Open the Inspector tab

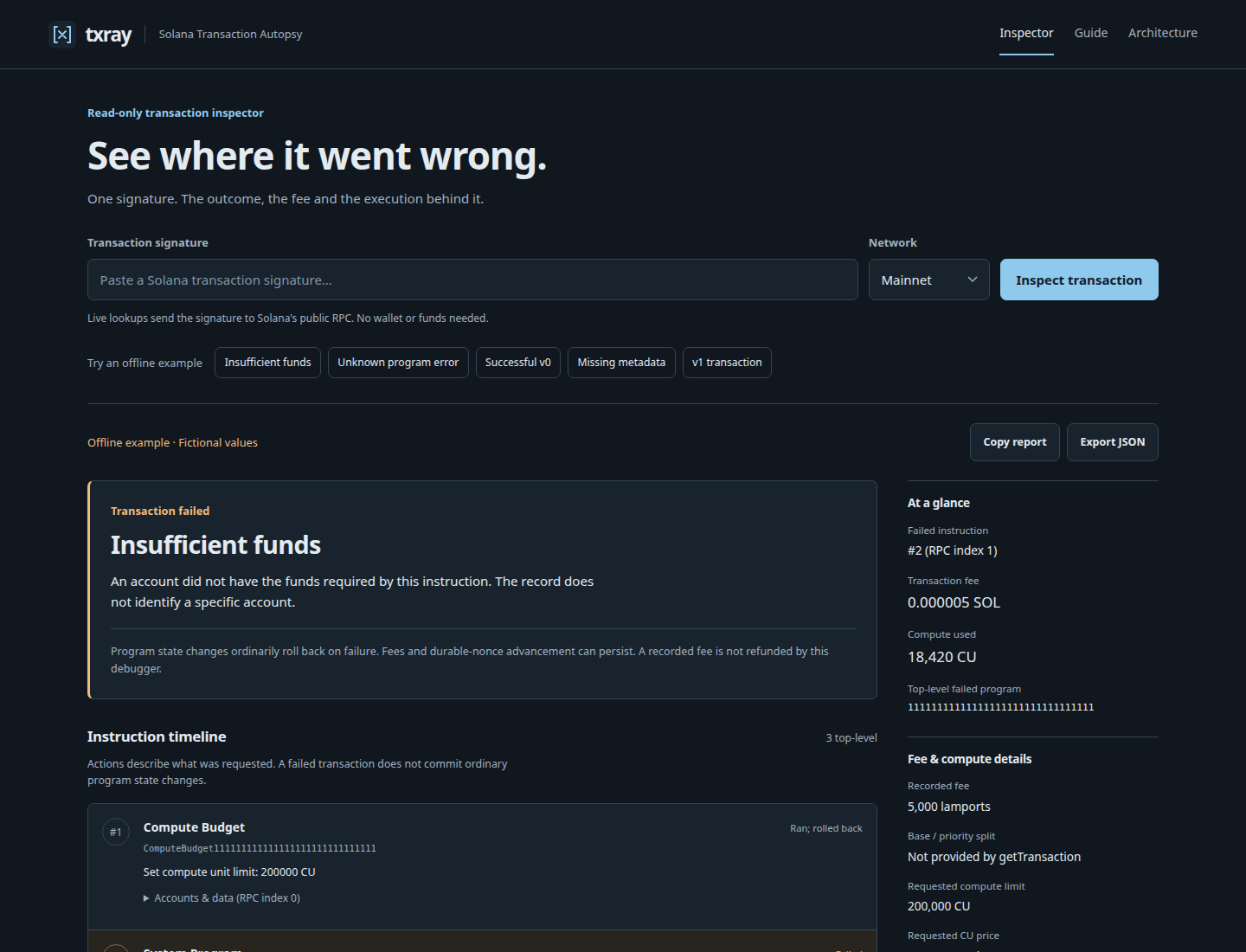[x=1026, y=33]
